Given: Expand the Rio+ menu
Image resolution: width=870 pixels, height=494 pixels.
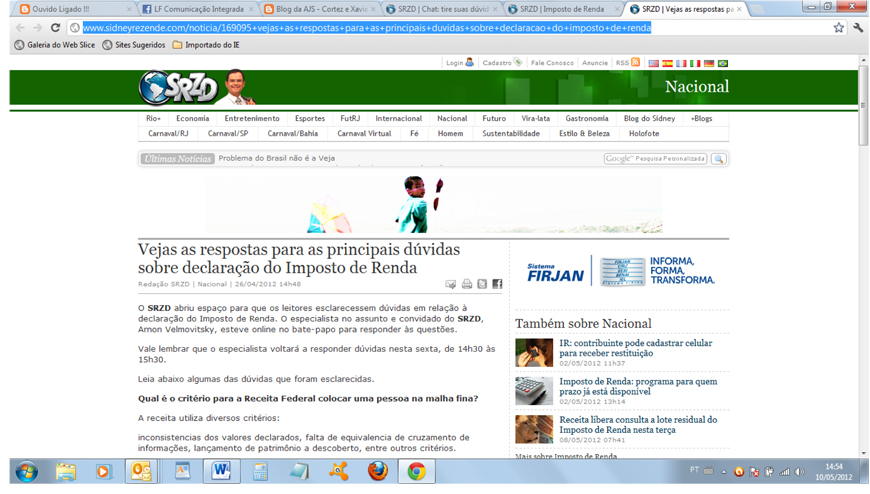Looking at the screenshot, I should pyautogui.click(x=153, y=118).
